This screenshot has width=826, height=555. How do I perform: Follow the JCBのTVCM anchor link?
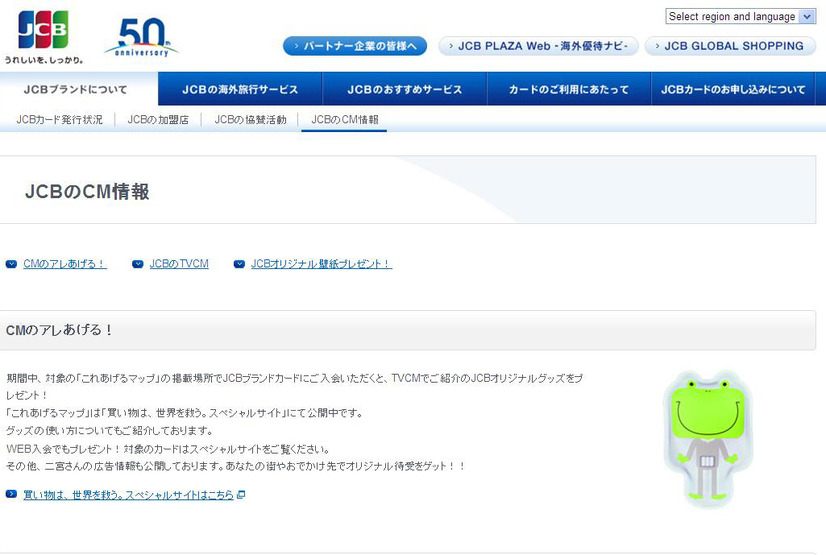179,264
